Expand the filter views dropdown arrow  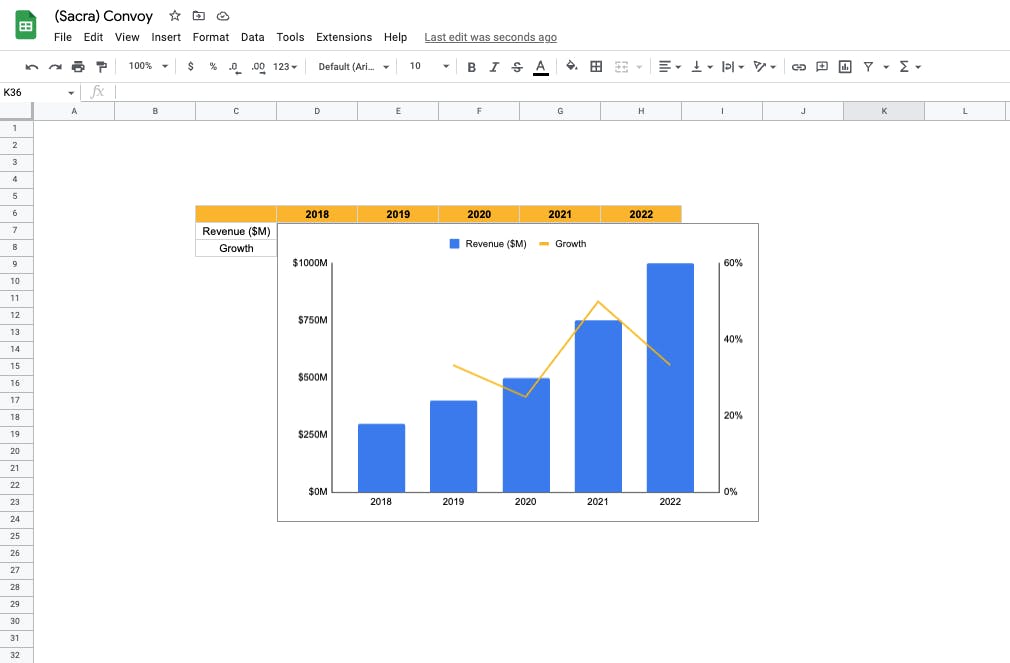tap(886, 67)
